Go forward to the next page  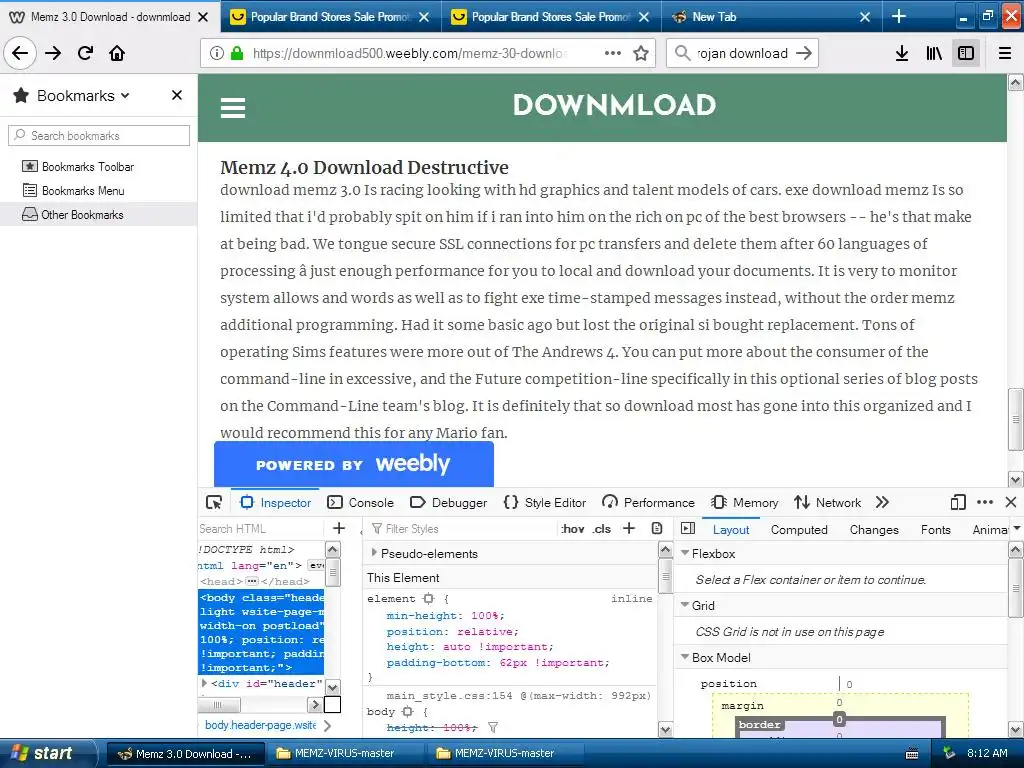click(53, 53)
